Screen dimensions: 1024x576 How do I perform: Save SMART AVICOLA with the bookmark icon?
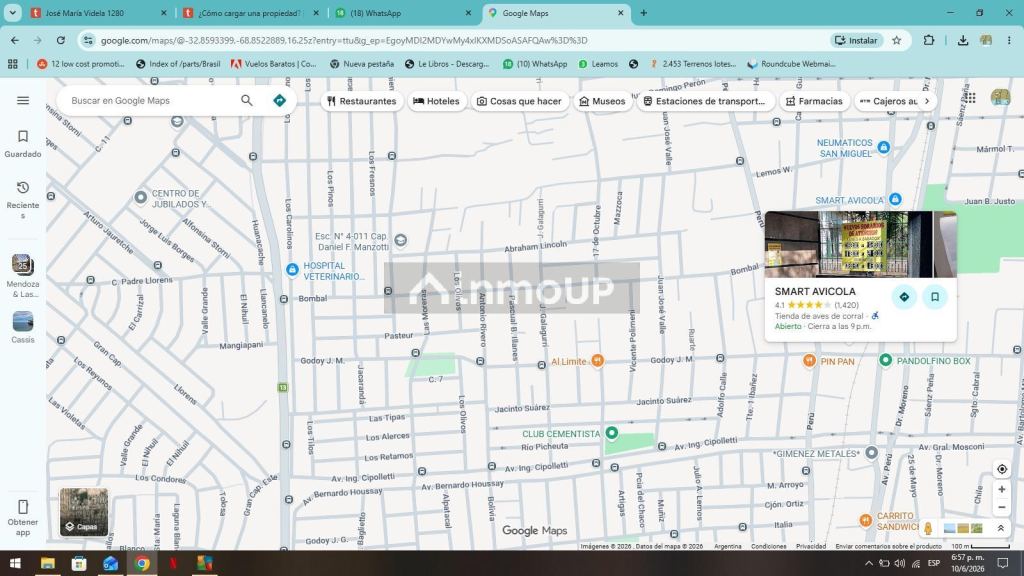point(935,297)
